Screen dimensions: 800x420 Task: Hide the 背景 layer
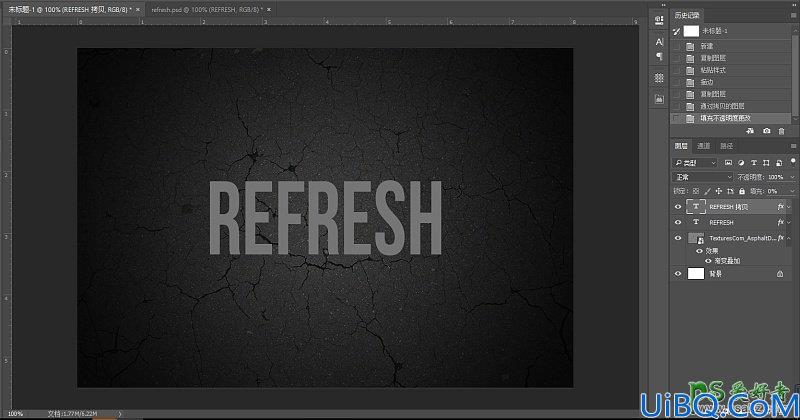pos(678,274)
